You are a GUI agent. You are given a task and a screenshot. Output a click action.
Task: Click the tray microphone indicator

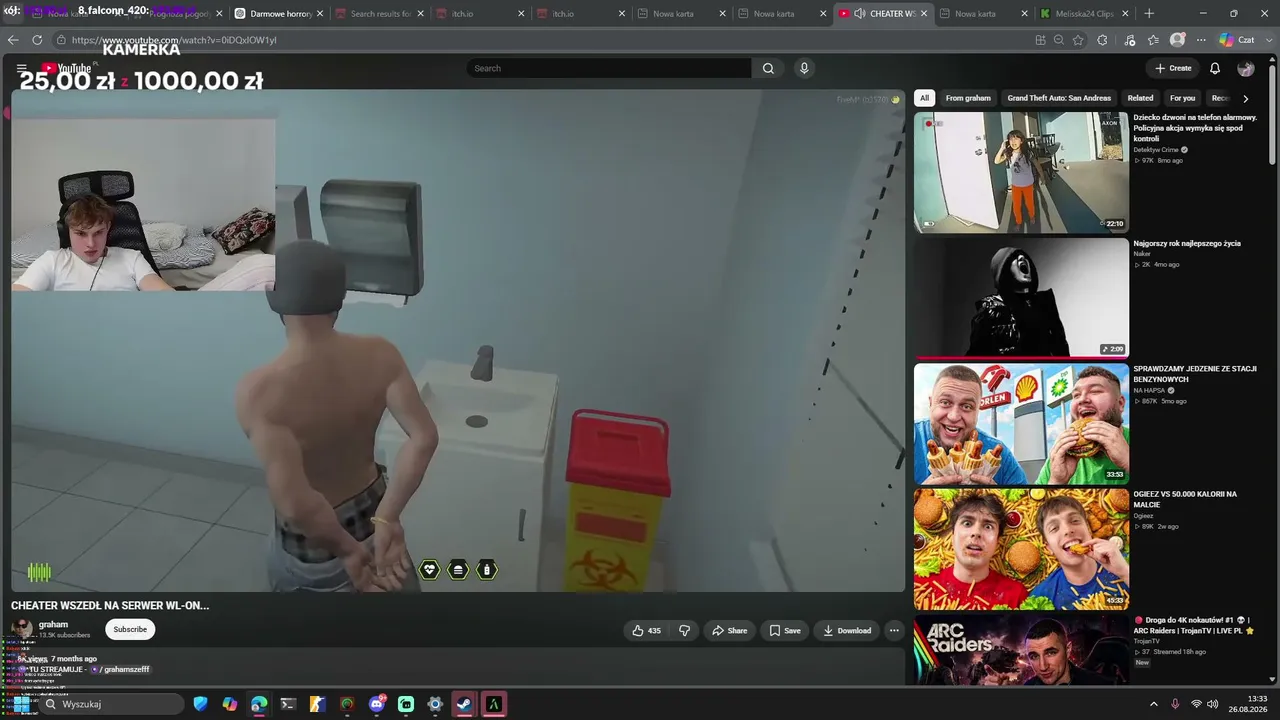1175,704
